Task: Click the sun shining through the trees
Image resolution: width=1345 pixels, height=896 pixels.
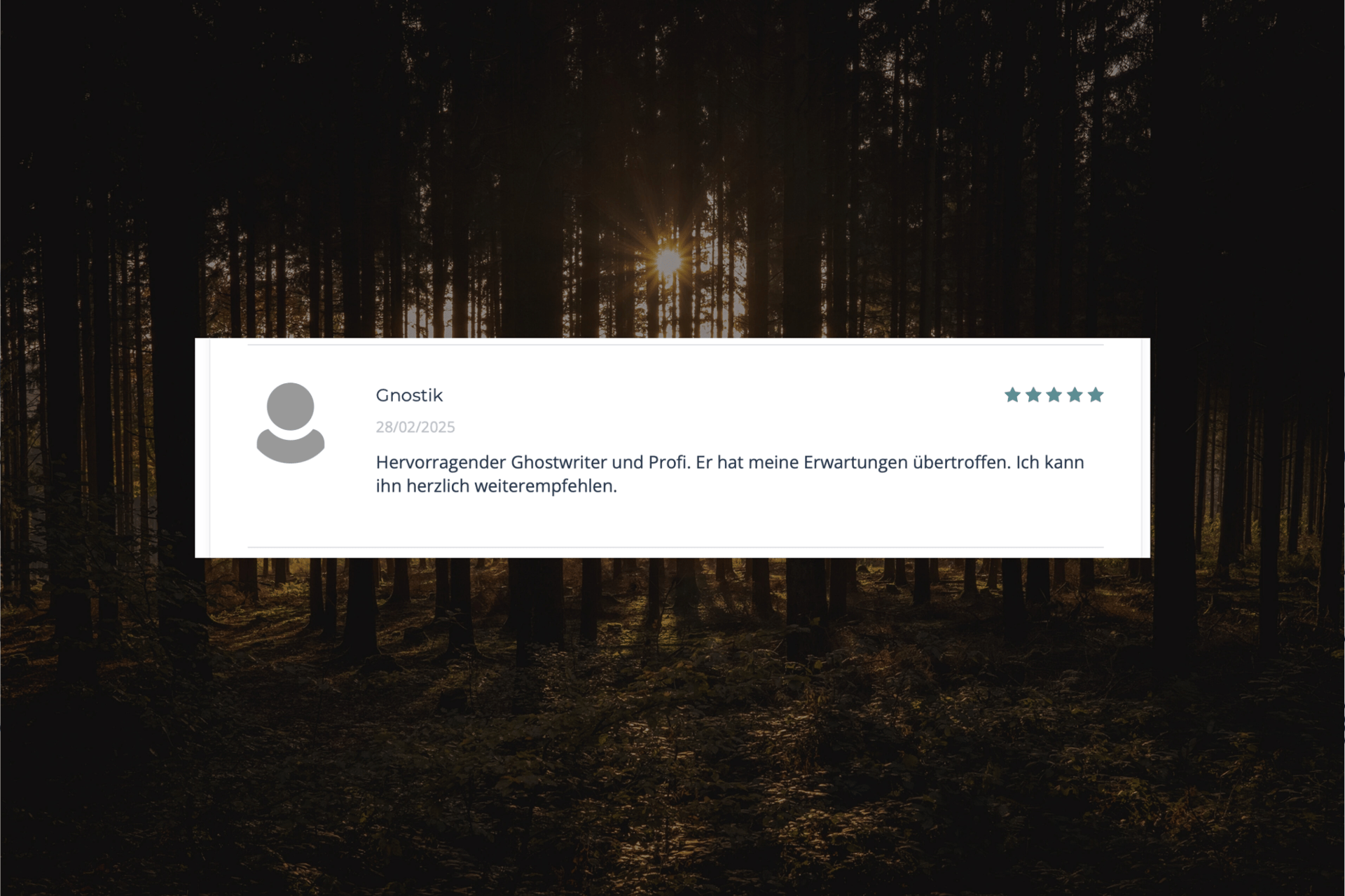Action: click(x=668, y=261)
